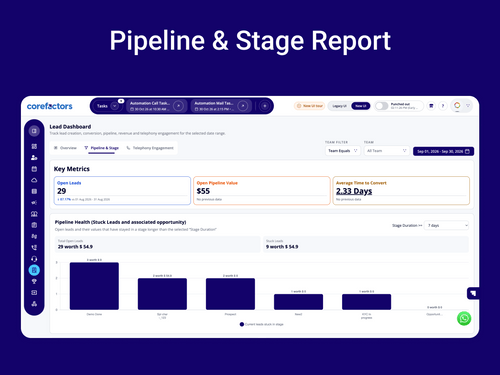Viewport: 500px width, 375px height.
Task: Open the cloud icon in the sidebar
Action: click(34, 180)
